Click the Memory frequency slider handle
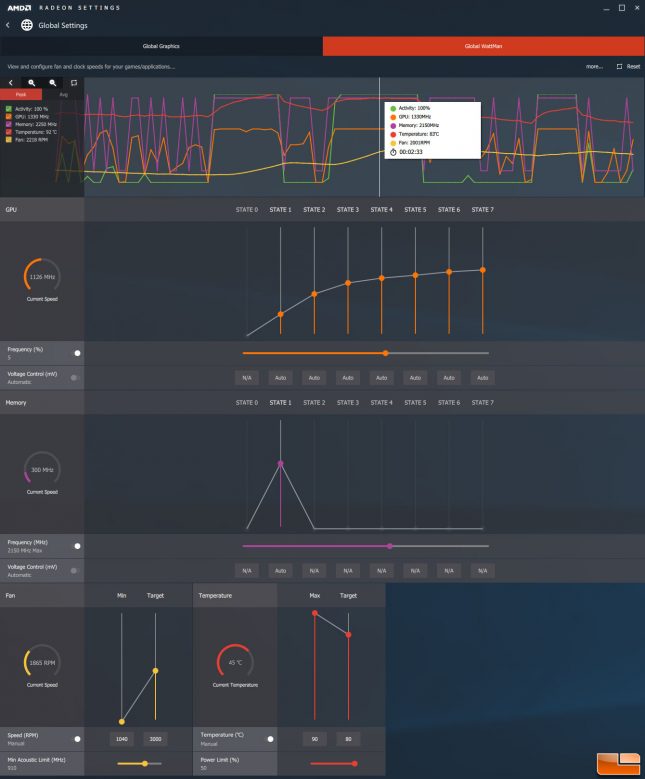Viewport: 645px width, 779px height. coord(390,546)
